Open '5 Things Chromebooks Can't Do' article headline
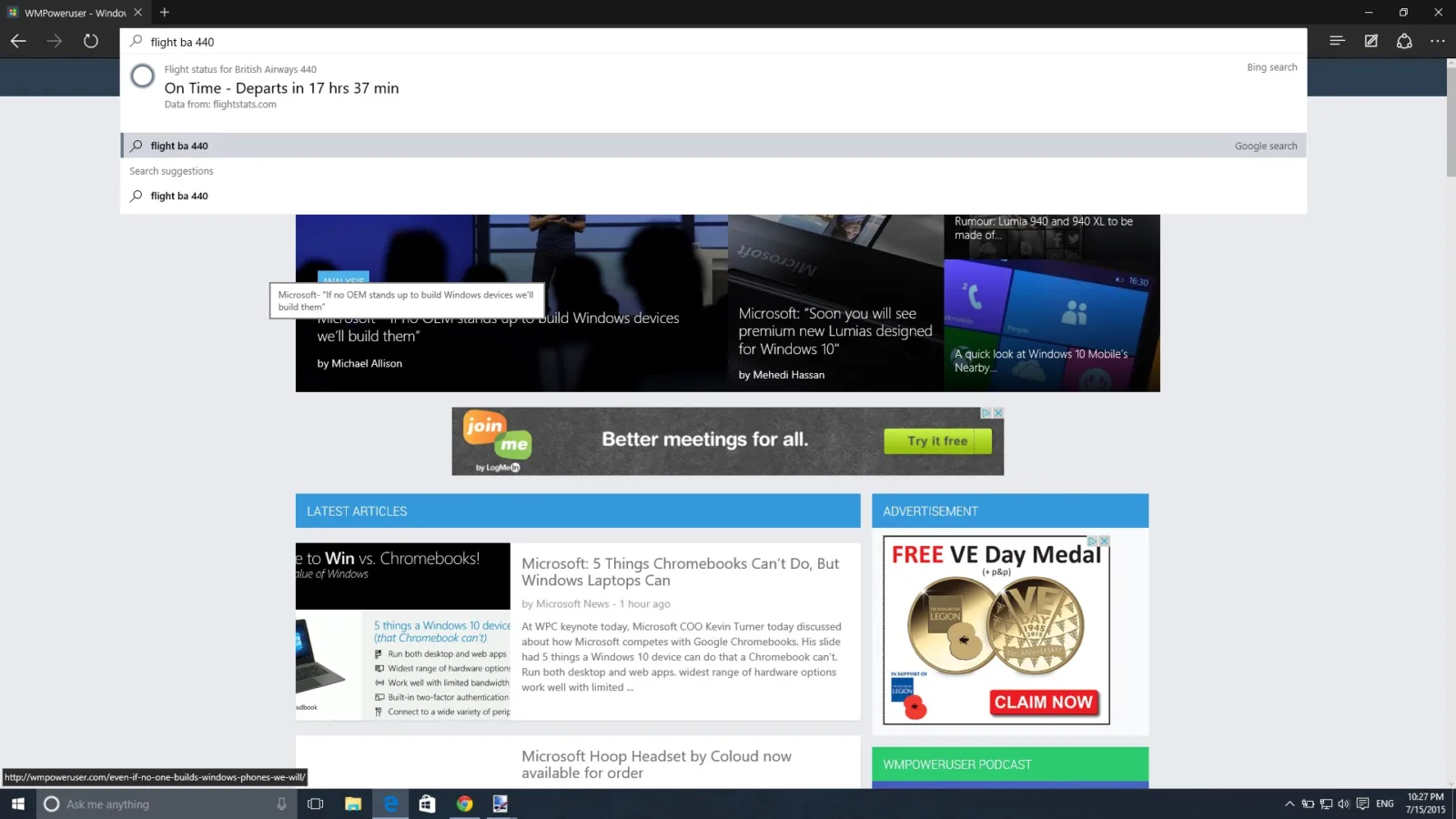The width and height of the screenshot is (1456, 819). 680,571
